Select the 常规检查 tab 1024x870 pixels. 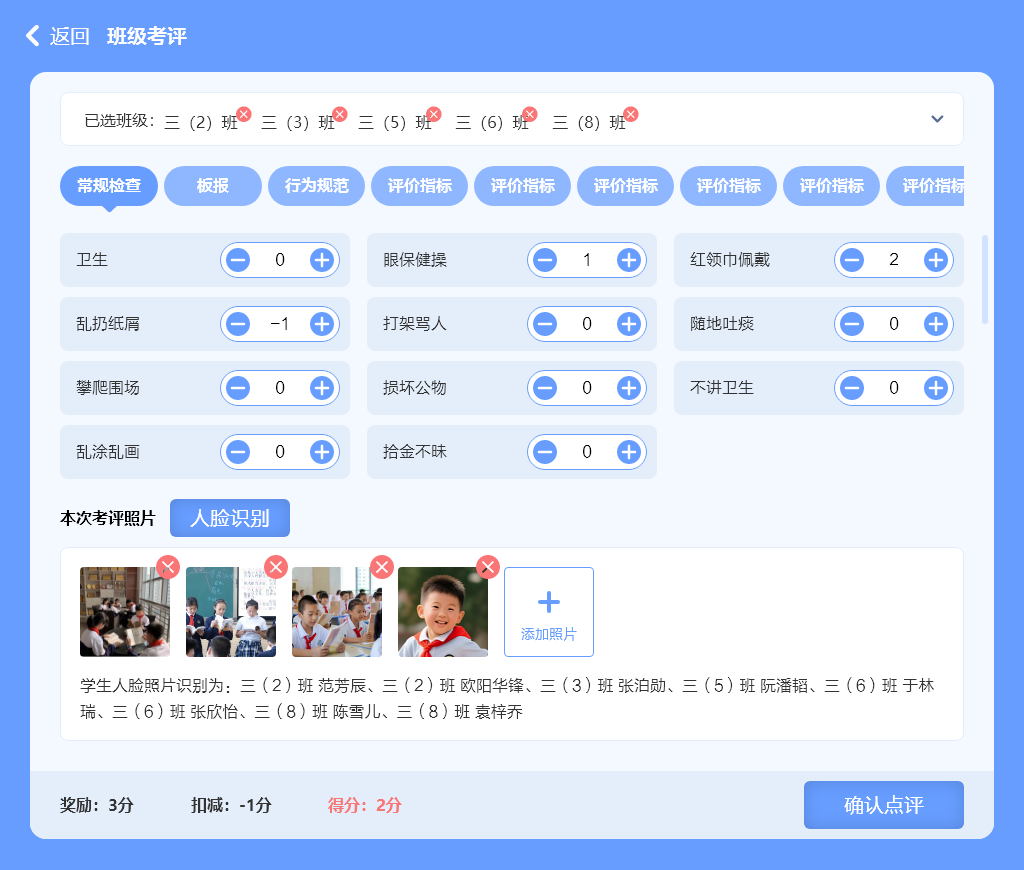point(109,186)
